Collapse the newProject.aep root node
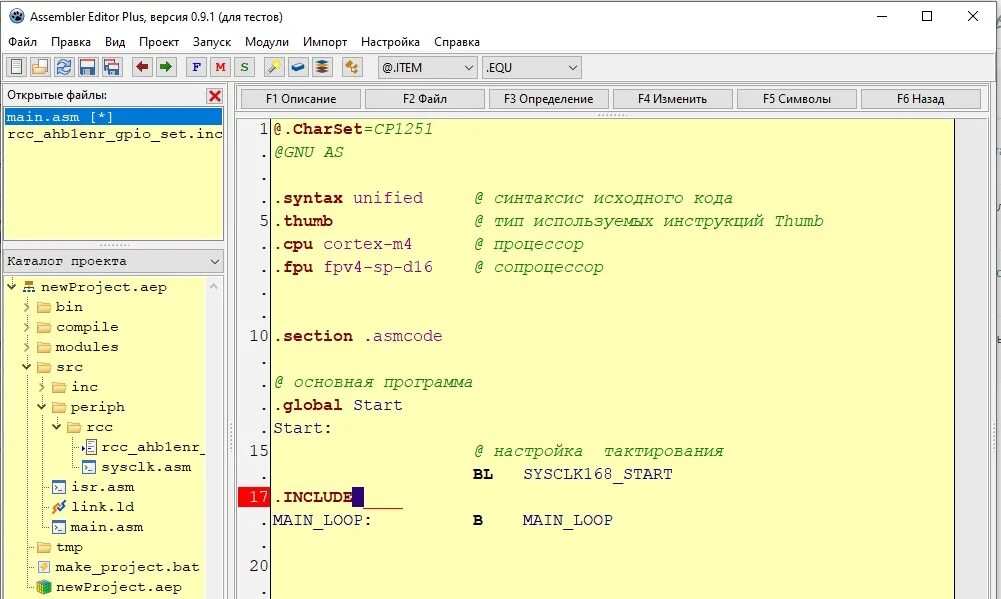Viewport: 1001px width, 599px height. 11,287
